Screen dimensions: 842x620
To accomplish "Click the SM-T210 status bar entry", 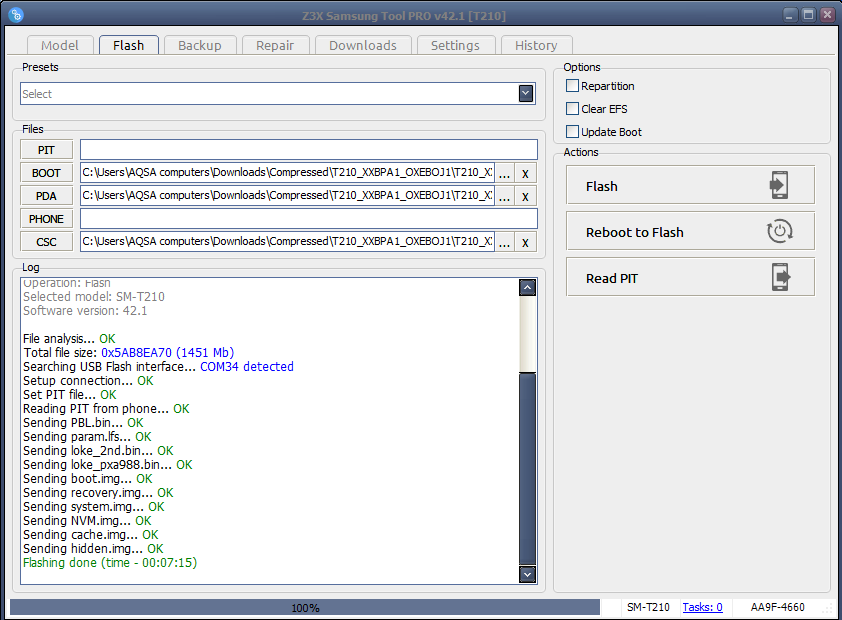I will (x=648, y=607).
